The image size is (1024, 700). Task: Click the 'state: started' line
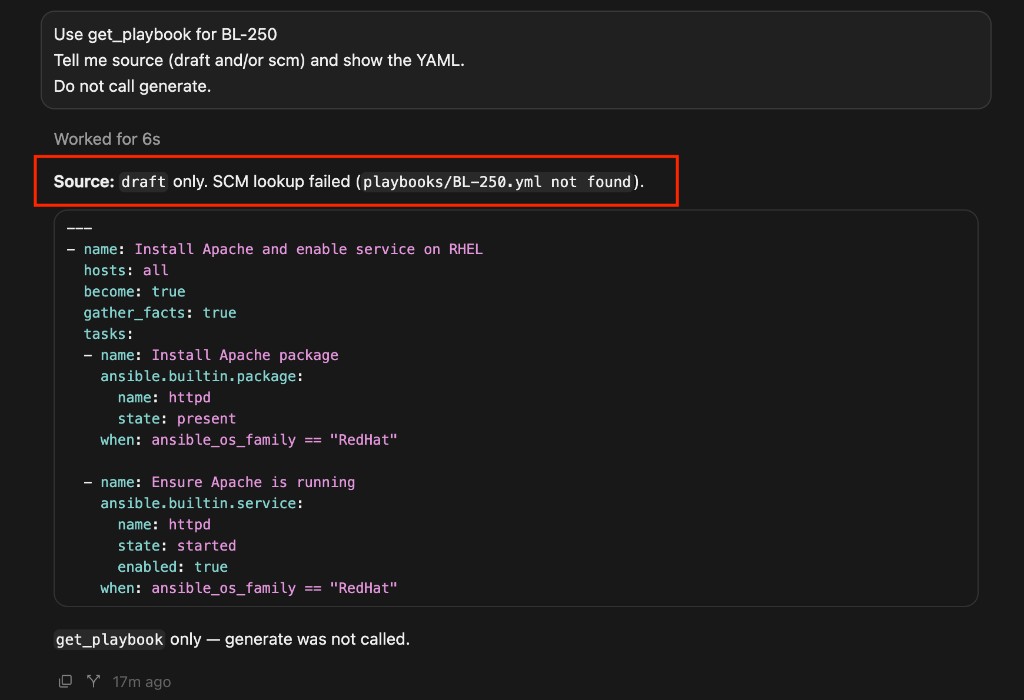coord(177,545)
